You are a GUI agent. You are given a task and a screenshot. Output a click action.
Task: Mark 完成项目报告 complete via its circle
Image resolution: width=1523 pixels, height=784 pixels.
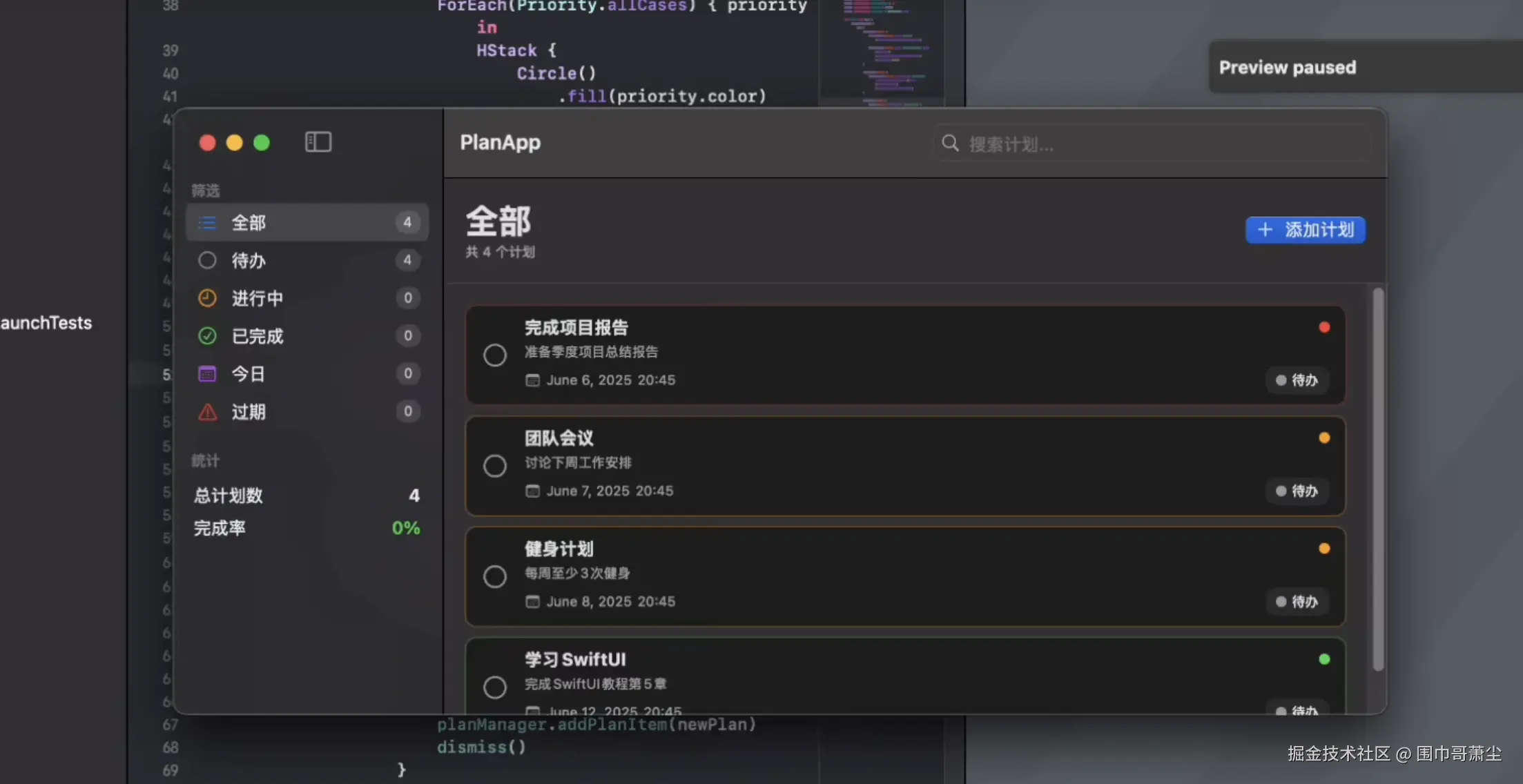tap(495, 355)
